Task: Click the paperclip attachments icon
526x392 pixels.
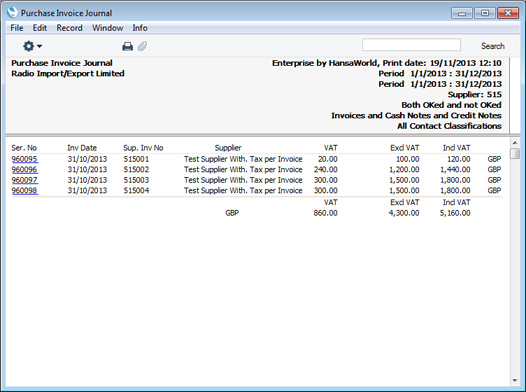Action: click(x=142, y=46)
